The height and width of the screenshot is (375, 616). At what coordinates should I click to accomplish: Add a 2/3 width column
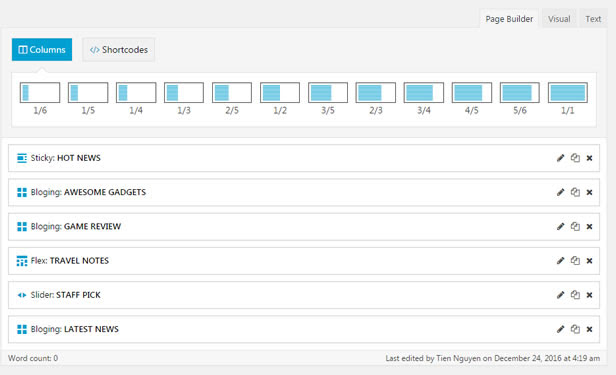pyautogui.click(x=376, y=93)
